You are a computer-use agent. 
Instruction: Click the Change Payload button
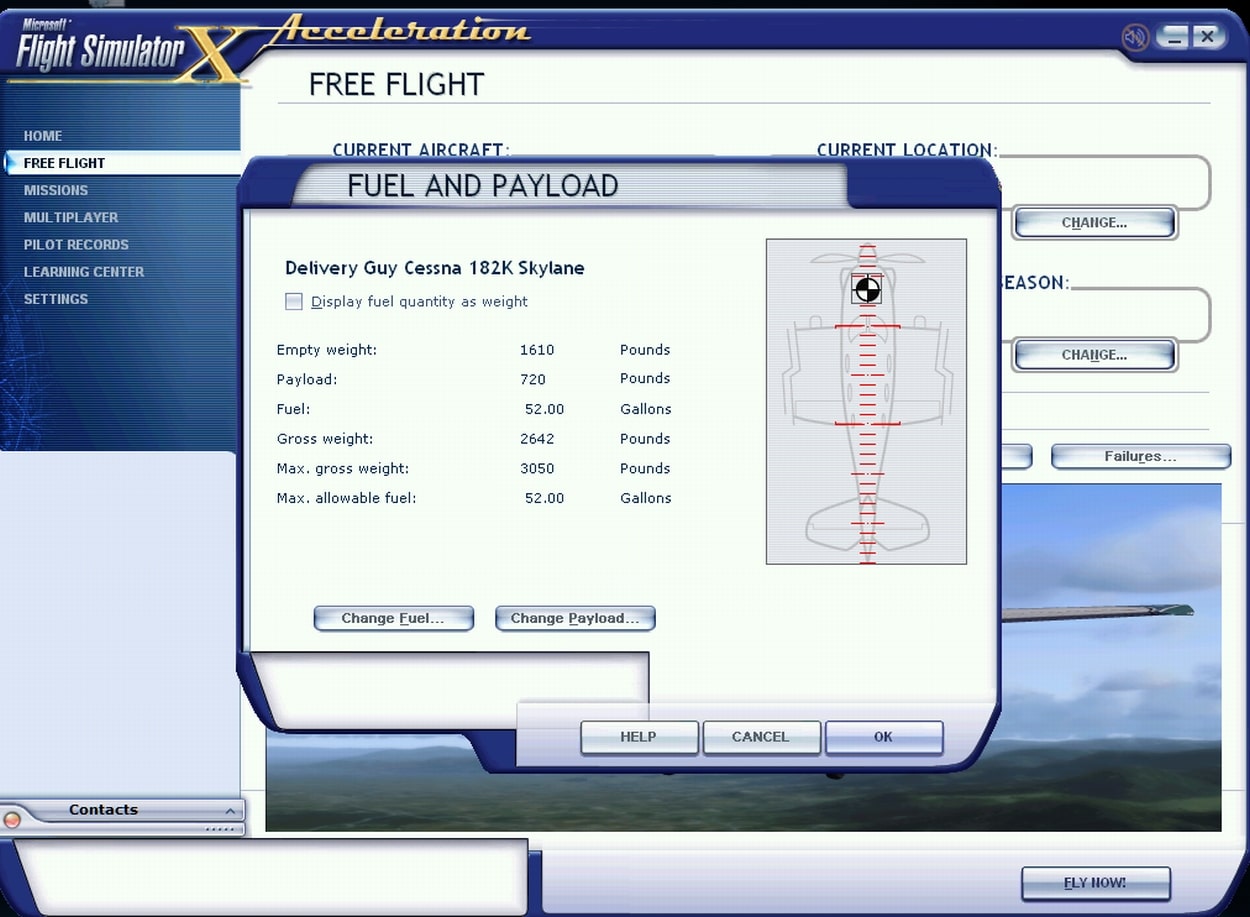[x=575, y=618]
